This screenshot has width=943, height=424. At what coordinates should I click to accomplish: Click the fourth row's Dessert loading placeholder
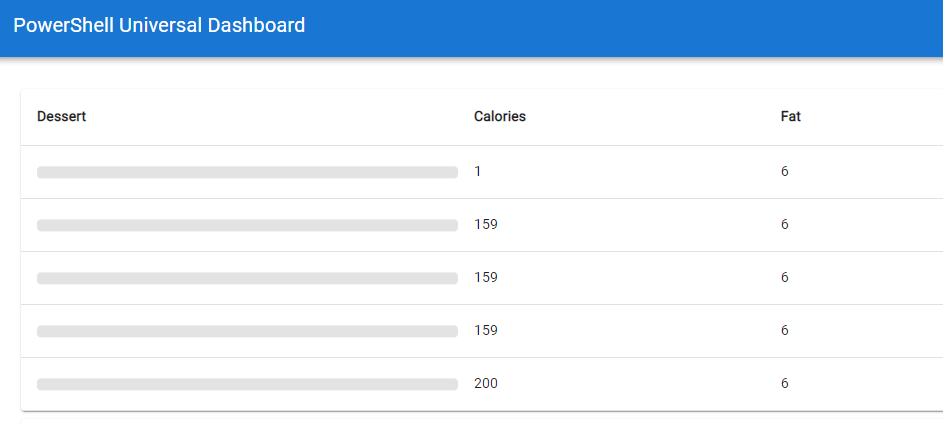click(x=247, y=331)
